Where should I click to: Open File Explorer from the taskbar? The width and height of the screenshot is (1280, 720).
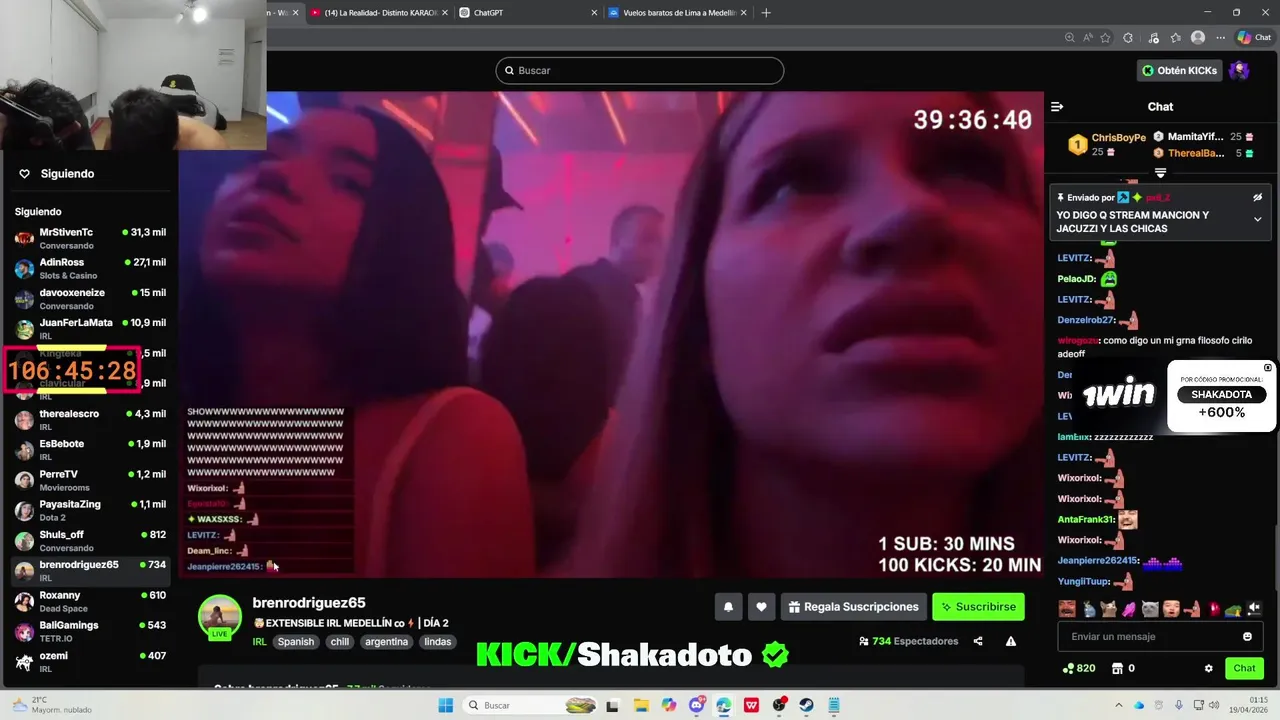point(641,705)
